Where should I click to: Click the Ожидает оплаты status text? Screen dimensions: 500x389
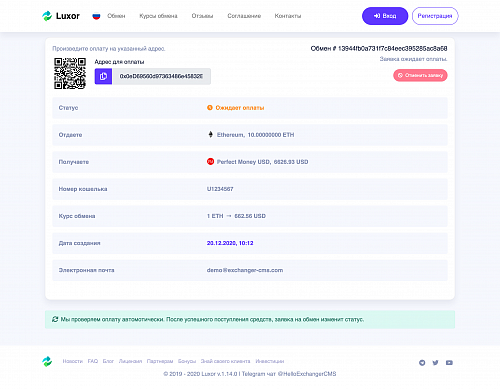[240, 108]
